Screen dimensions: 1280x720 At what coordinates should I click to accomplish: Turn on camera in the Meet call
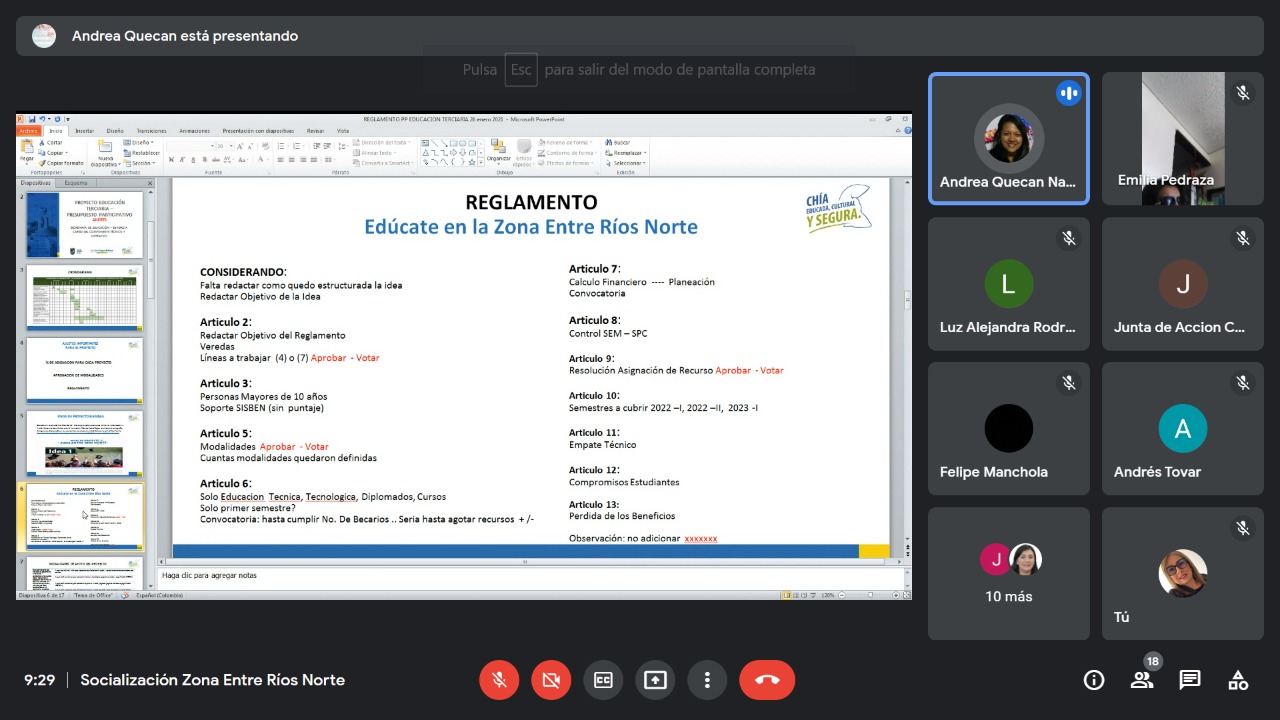pyautogui.click(x=551, y=680)
